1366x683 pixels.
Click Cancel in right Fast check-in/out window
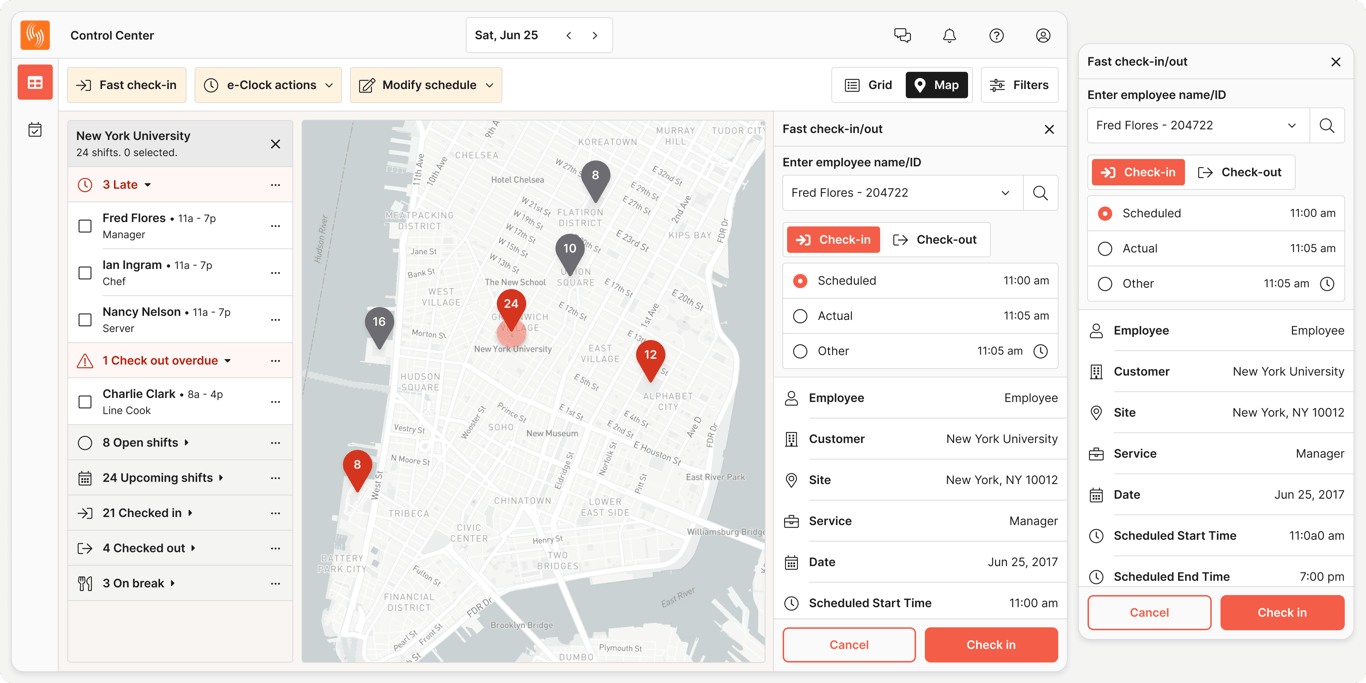point(1149,613)
